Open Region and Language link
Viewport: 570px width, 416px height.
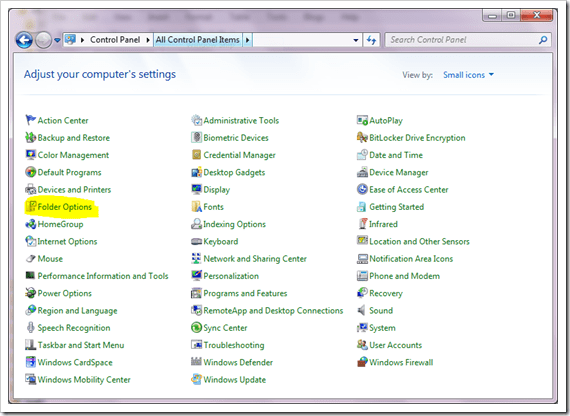(x=77, y=311)
